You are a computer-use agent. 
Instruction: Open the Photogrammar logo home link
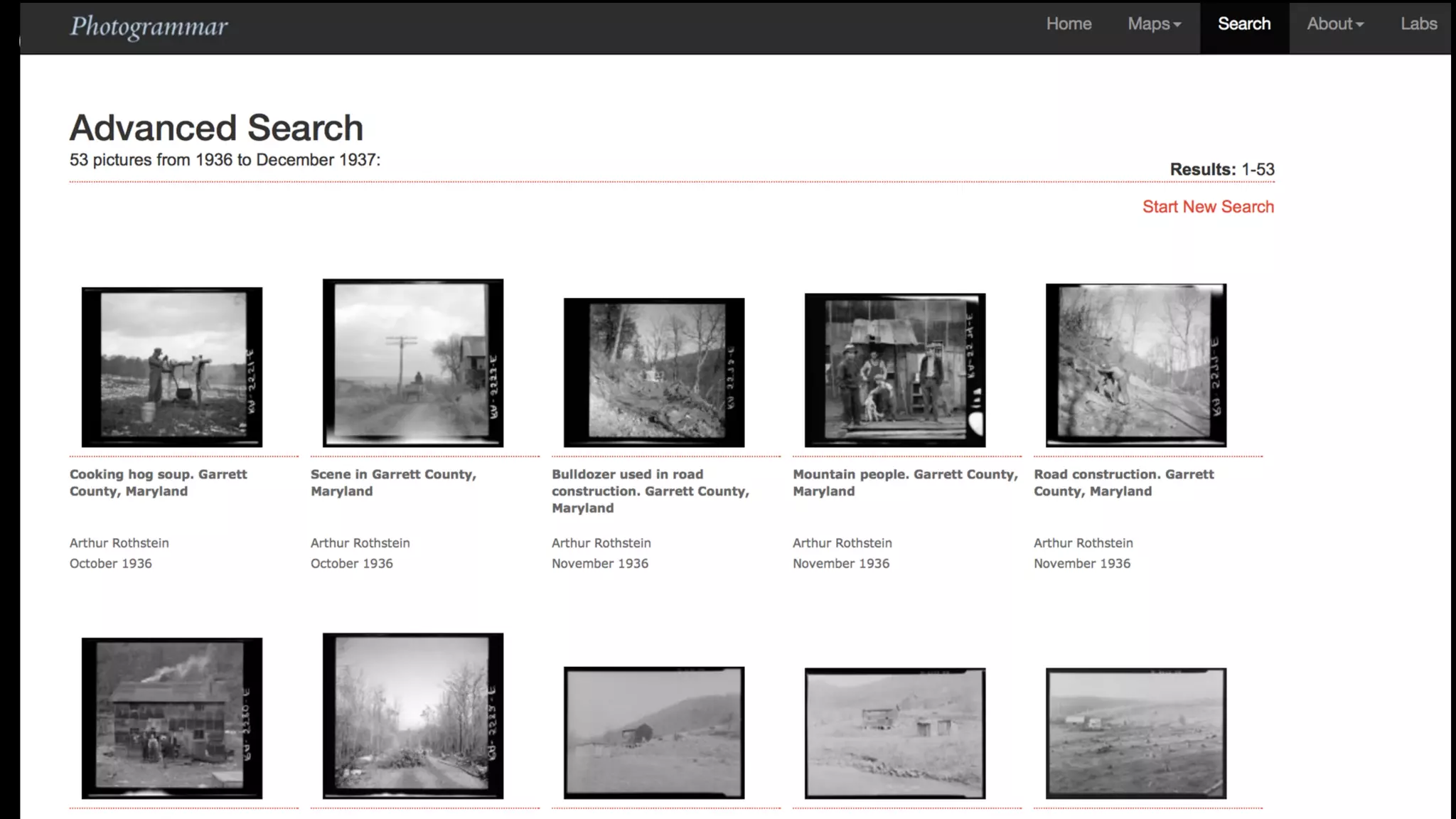click(x=149, y=26)
